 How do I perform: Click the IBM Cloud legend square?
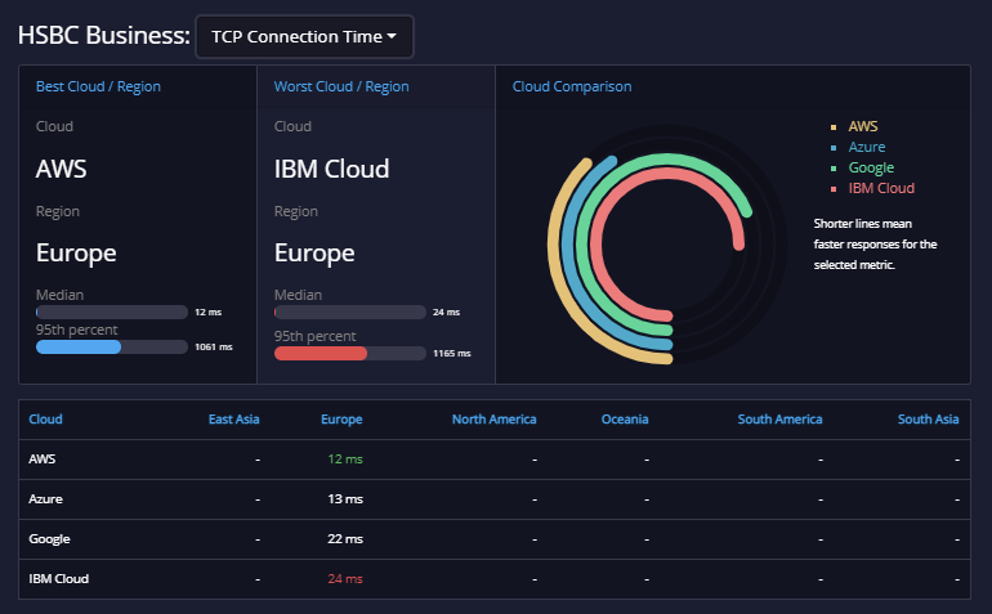click(833, 189)
